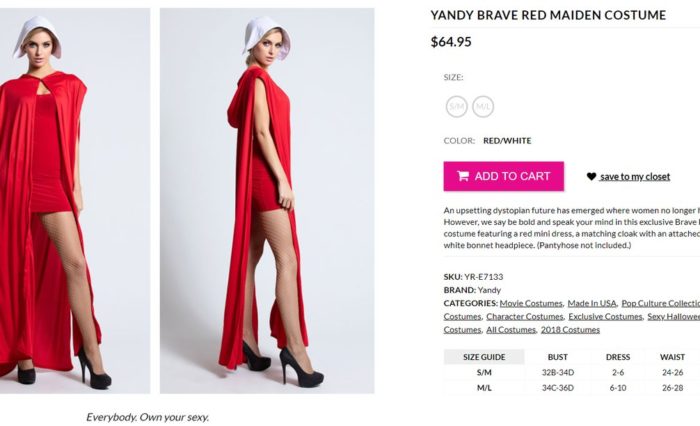Click the M/L row in size guide
Viewport: 700px width, 426px height.
pyautogui.click(x=572, y=388)
